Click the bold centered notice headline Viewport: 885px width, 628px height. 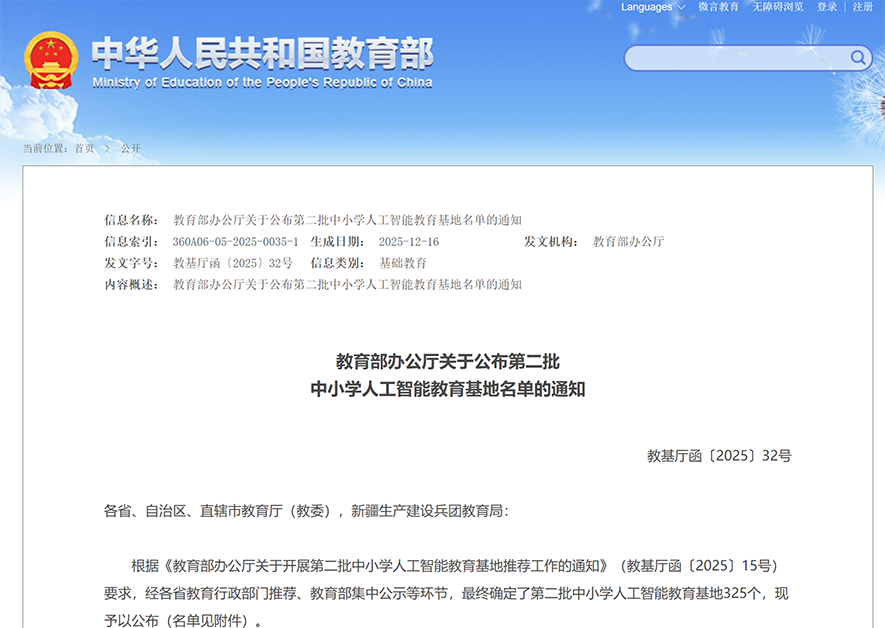[447, 375]
